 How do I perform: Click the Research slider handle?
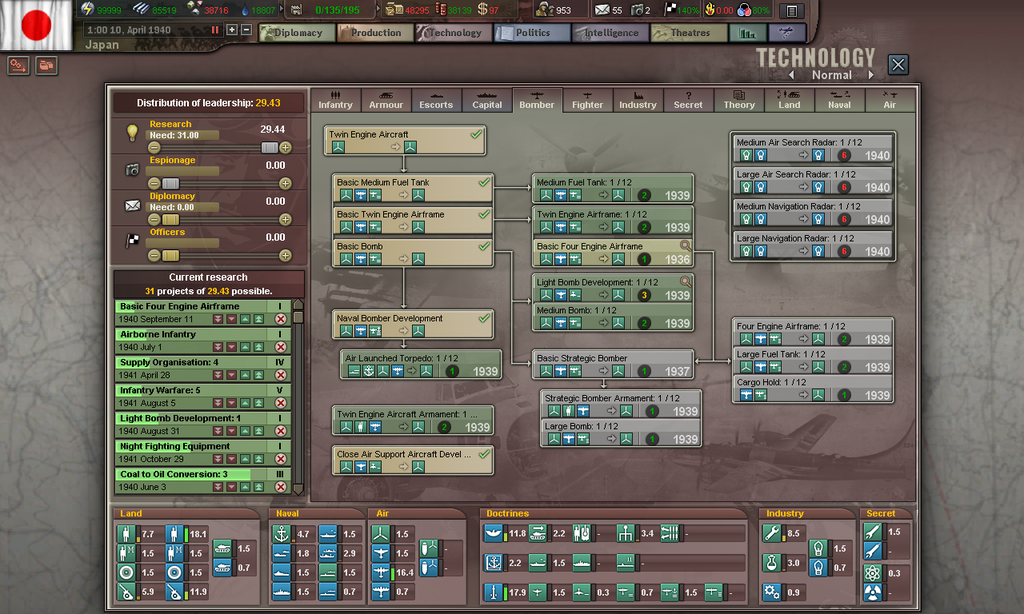(x=270, y=148)
